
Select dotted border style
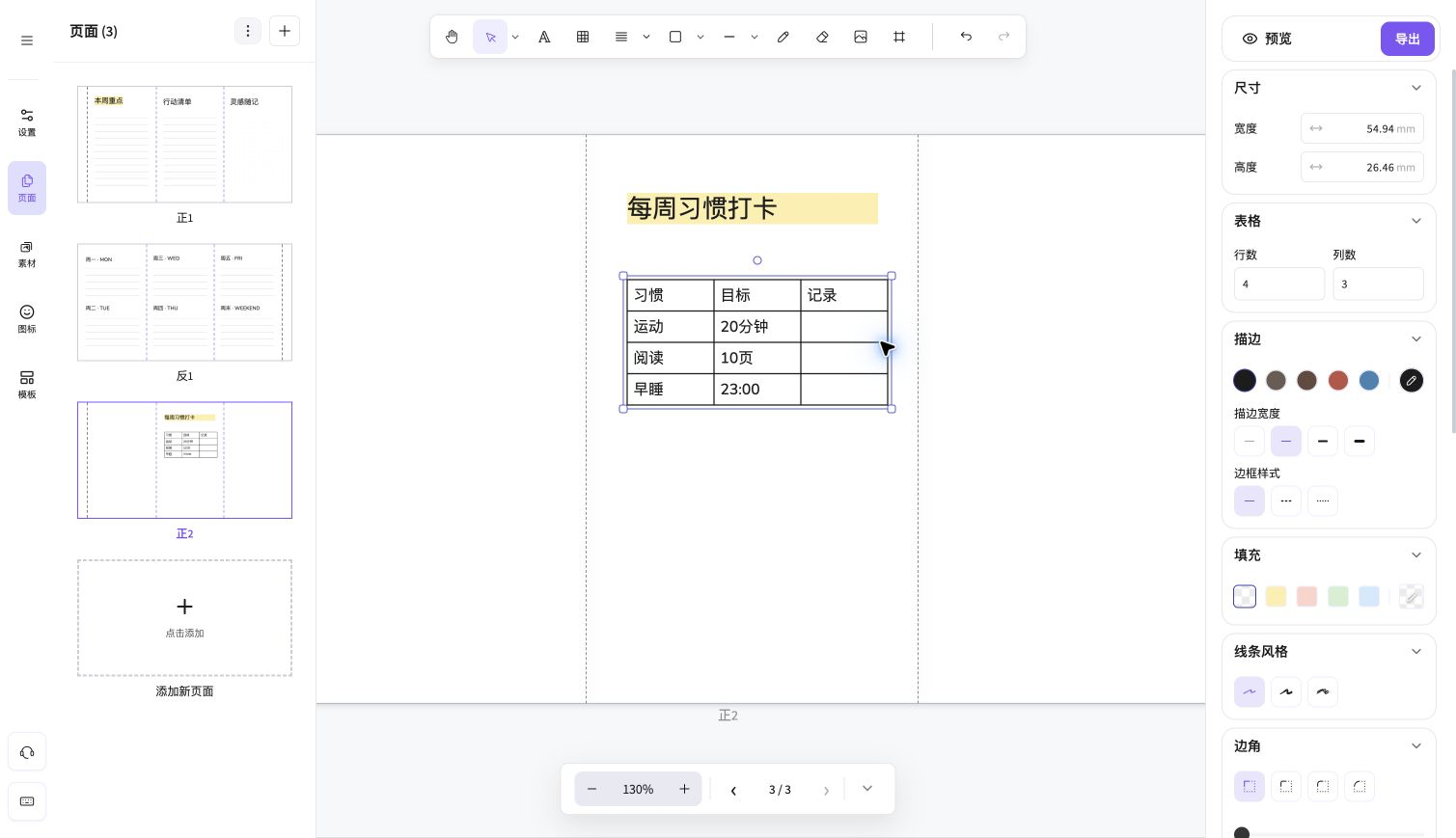click(x=1323, y=500)
